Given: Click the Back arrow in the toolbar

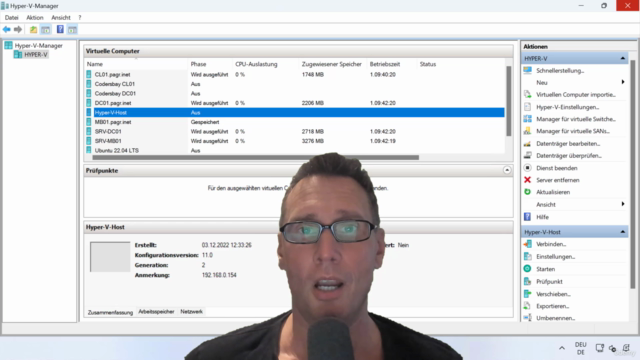Looking at the screenshot, I should 7,29.
